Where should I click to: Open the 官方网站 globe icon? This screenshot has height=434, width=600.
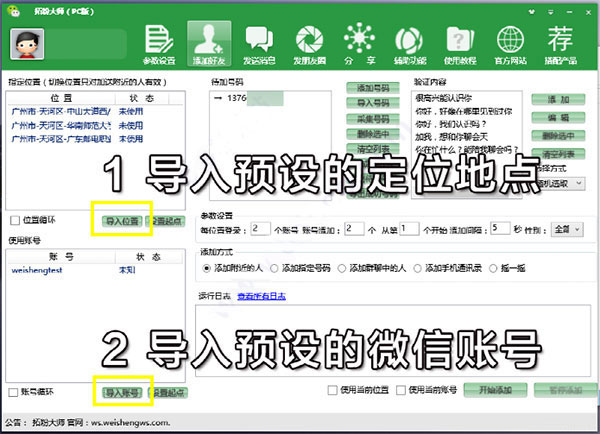510,44
